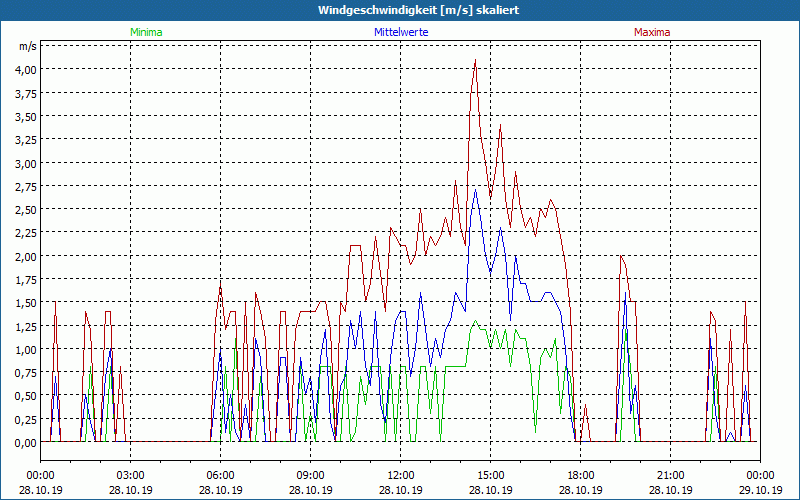The image size is (800, 500).
Task: Click the 3,75 y-axis label
Action: [25, 93]
